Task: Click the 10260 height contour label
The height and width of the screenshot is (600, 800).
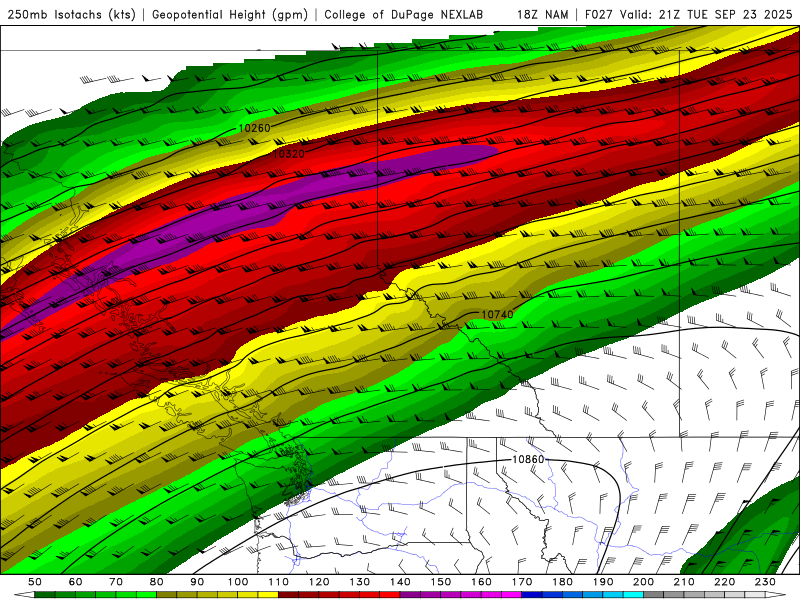Action: tap(254, 128)
